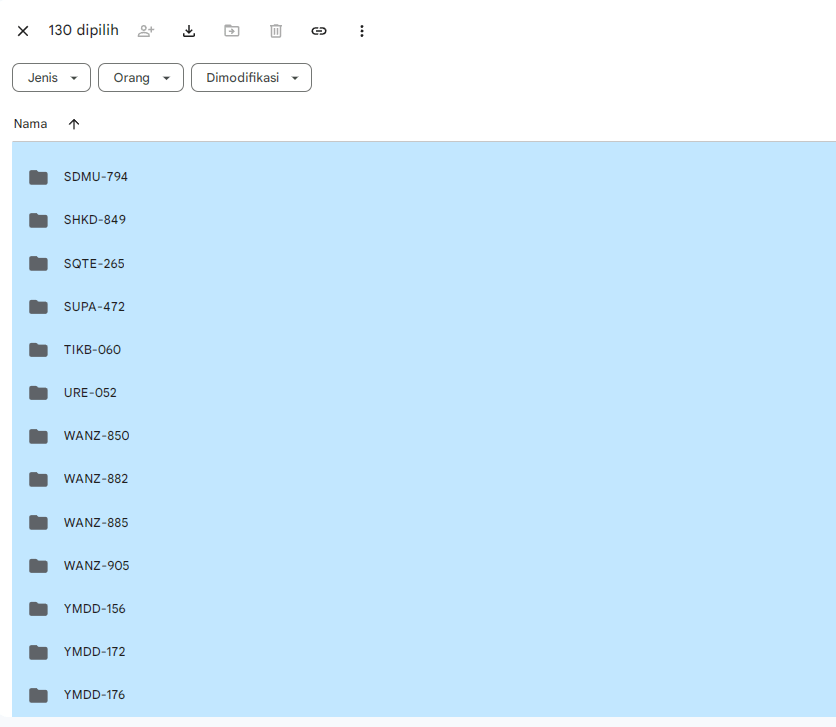This screenshot has width=836, height=727.
Task: Expand the Dimodifikasi filter dropdown
Action: pyautogui.click(x=251, y=78)
